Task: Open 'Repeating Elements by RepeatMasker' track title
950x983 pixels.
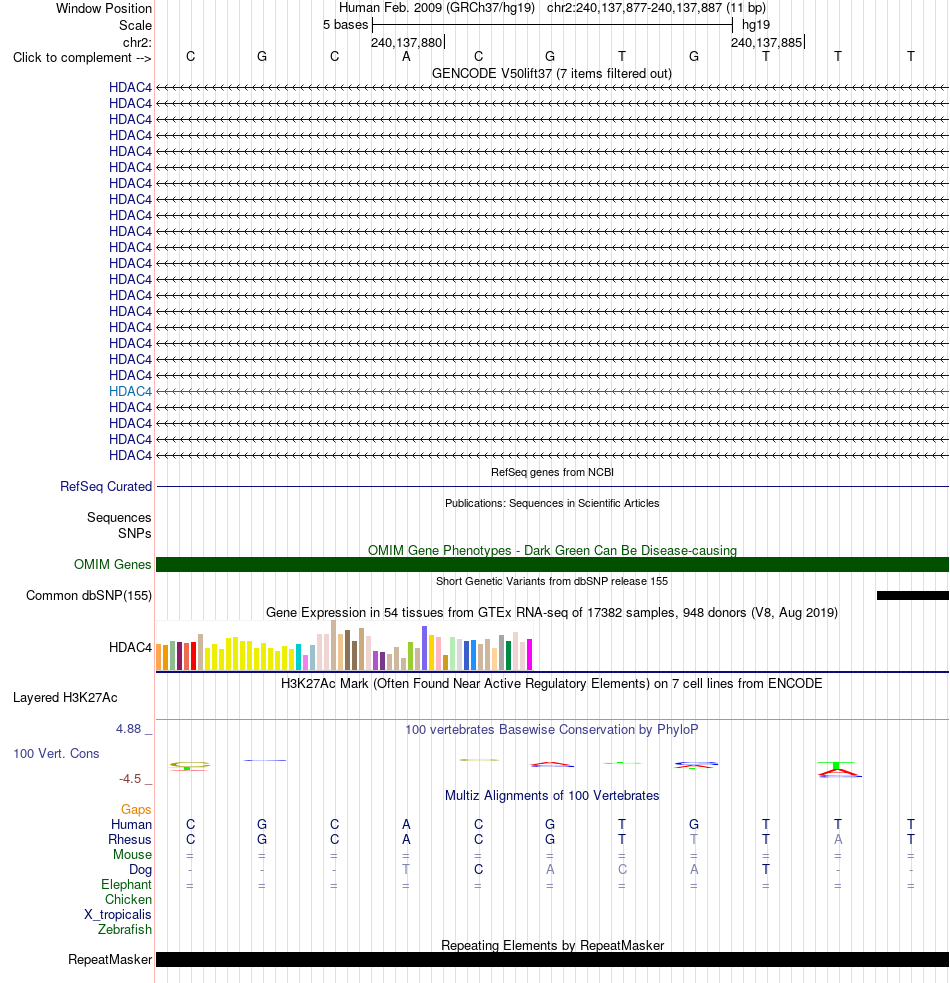Action: (552, 945)
